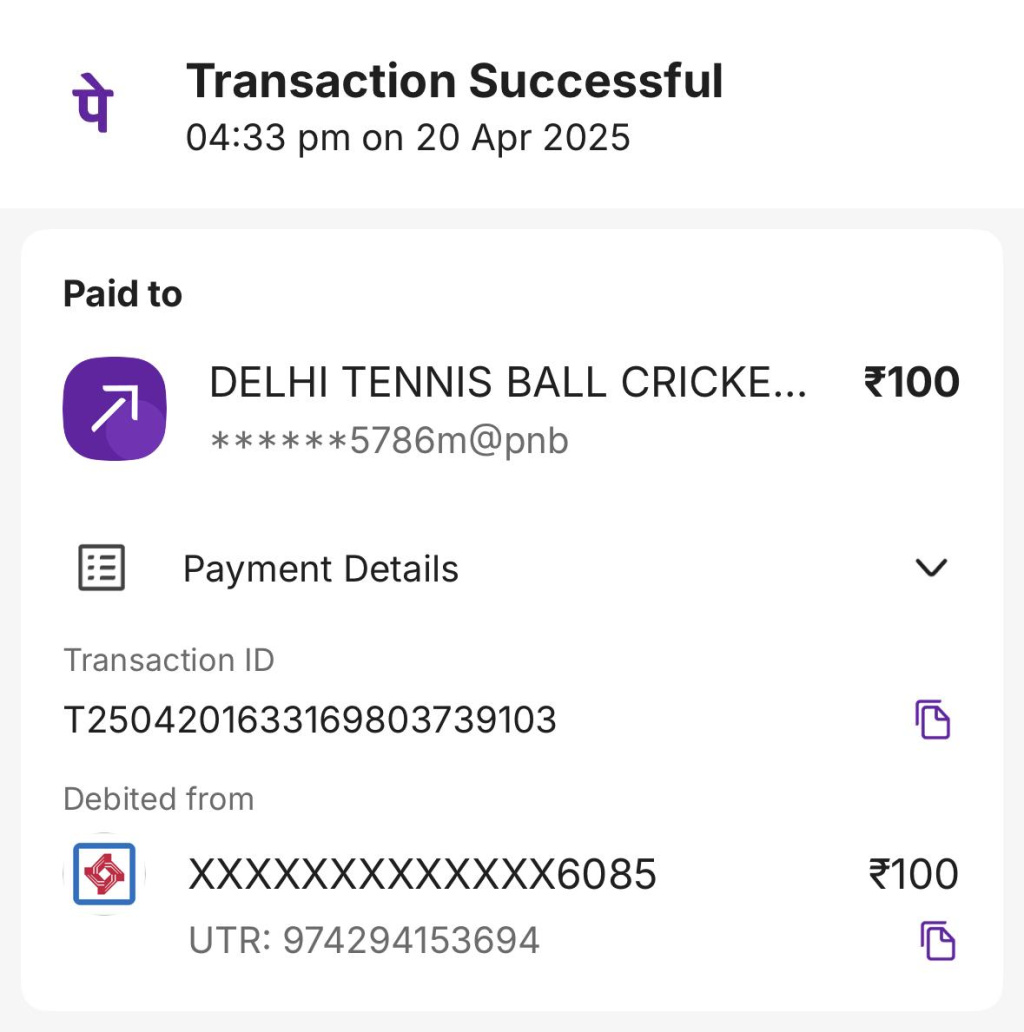Click the account number ending 6085
Image resolution: width=1024 pixels, height=1032 pixels.
422,875
